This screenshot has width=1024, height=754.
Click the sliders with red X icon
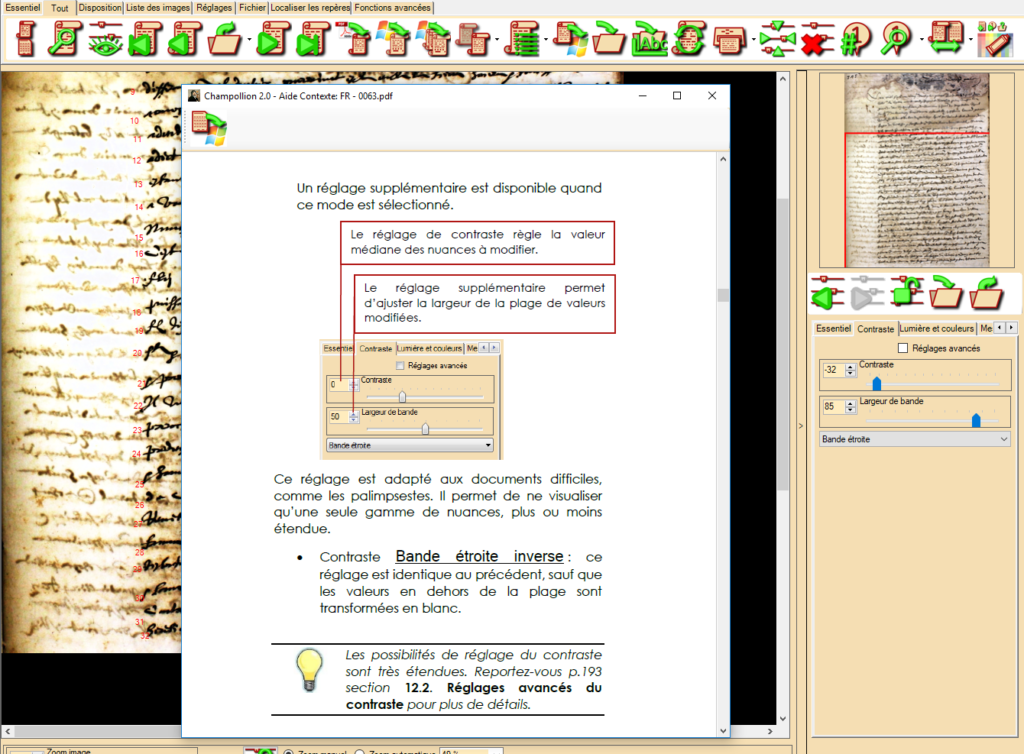click(817, 39)
